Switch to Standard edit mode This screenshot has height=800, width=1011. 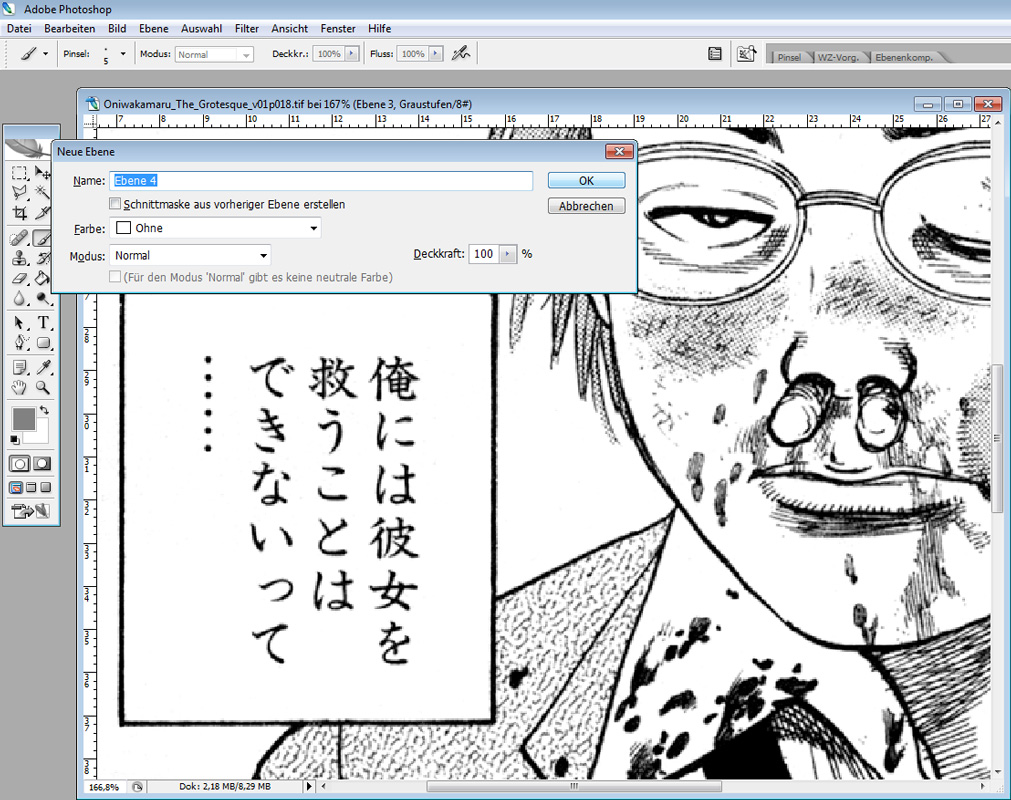coord(19,463)
